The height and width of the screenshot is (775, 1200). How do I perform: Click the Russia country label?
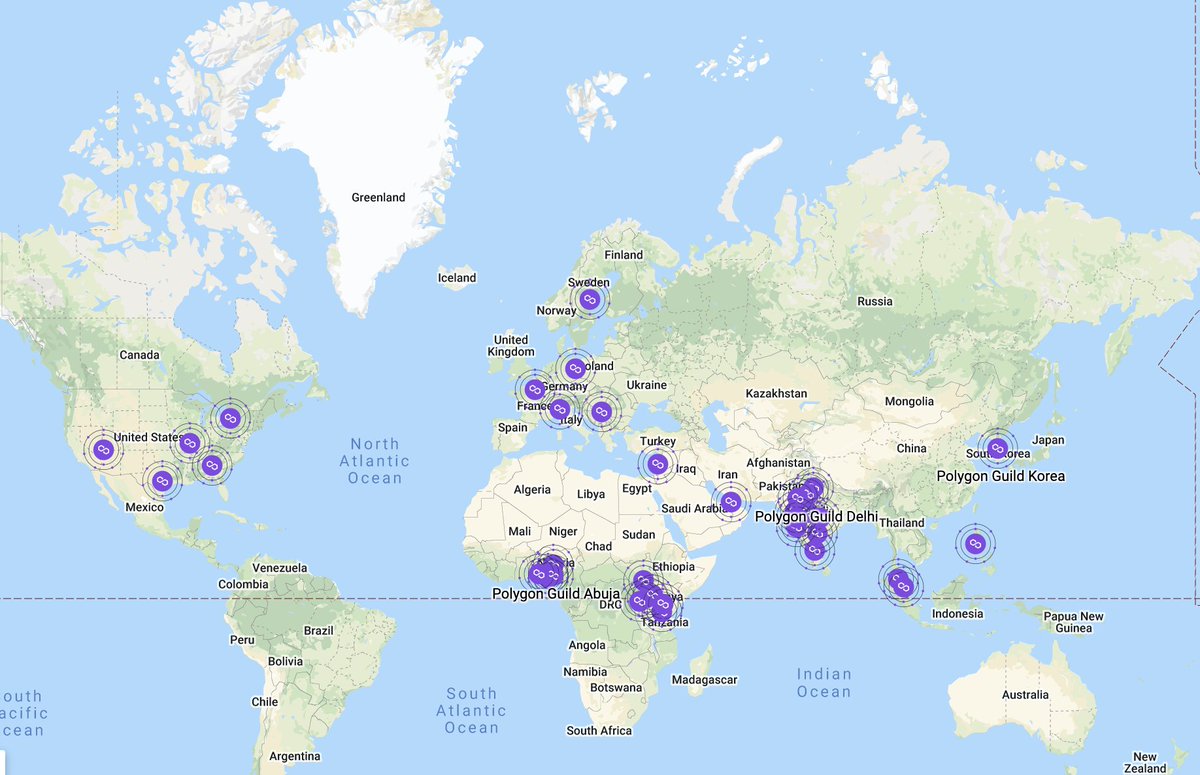click(875, 301)
